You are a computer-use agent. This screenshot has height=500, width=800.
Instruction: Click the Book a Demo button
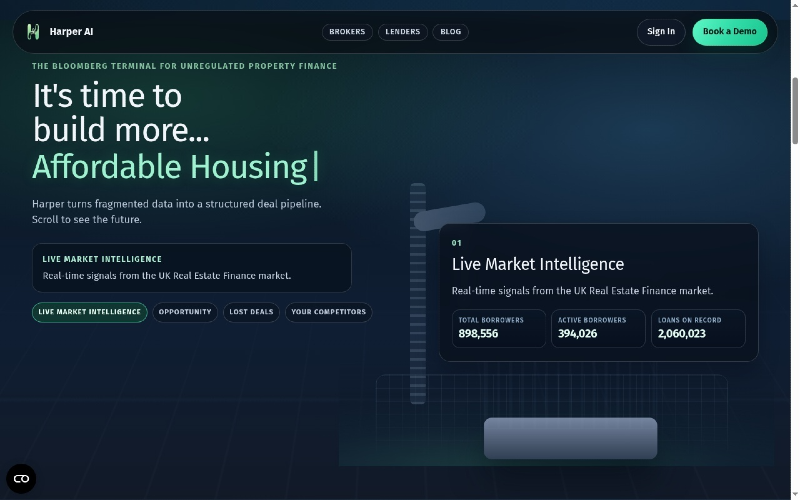tap(730, 32)
